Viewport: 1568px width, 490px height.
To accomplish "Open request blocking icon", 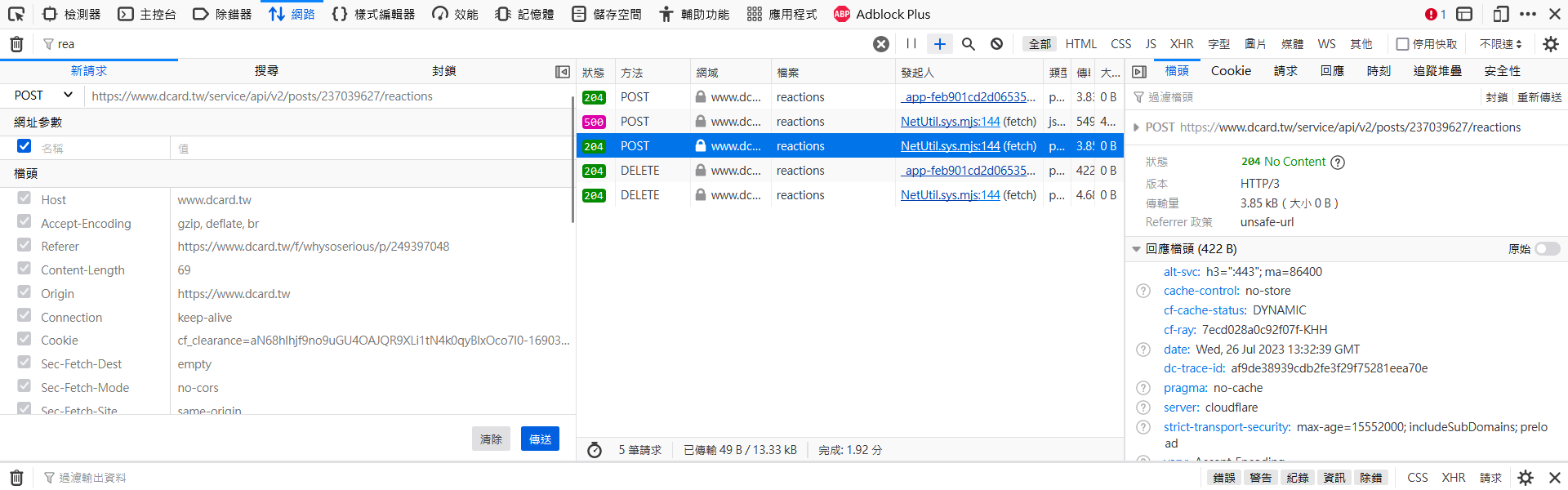I will tap(997, 44).
